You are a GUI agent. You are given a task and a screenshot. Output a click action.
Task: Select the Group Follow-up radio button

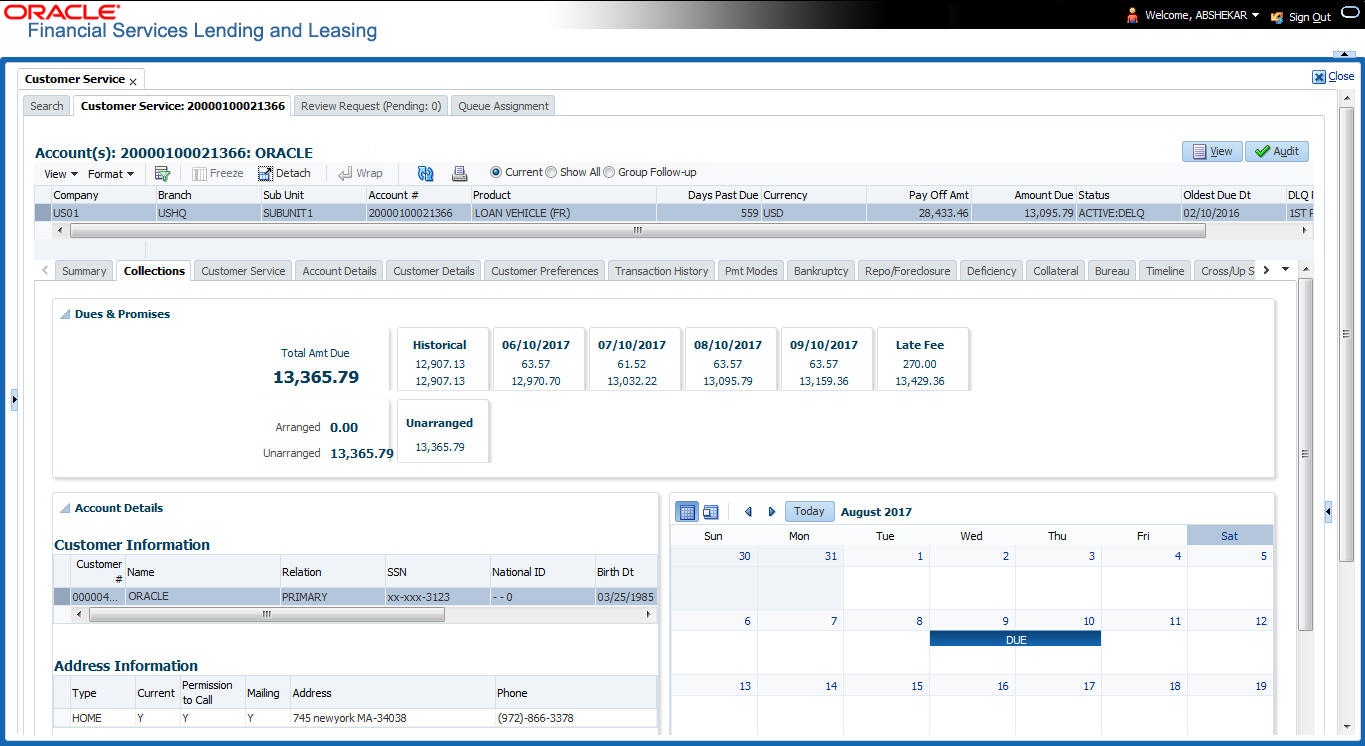(x=609, y=172)
